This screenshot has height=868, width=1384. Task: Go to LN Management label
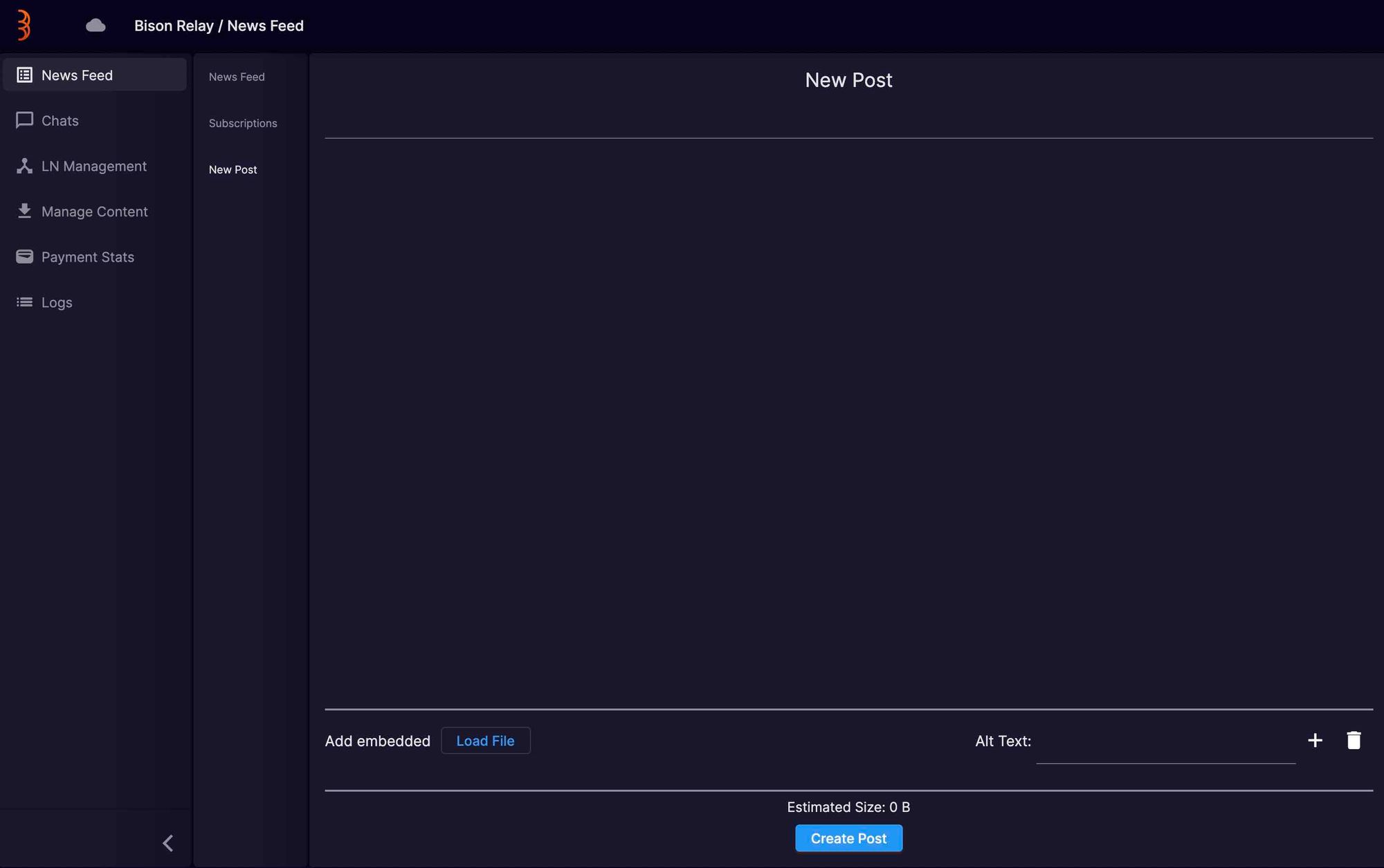pyautogui.click(x=94, y=166)
